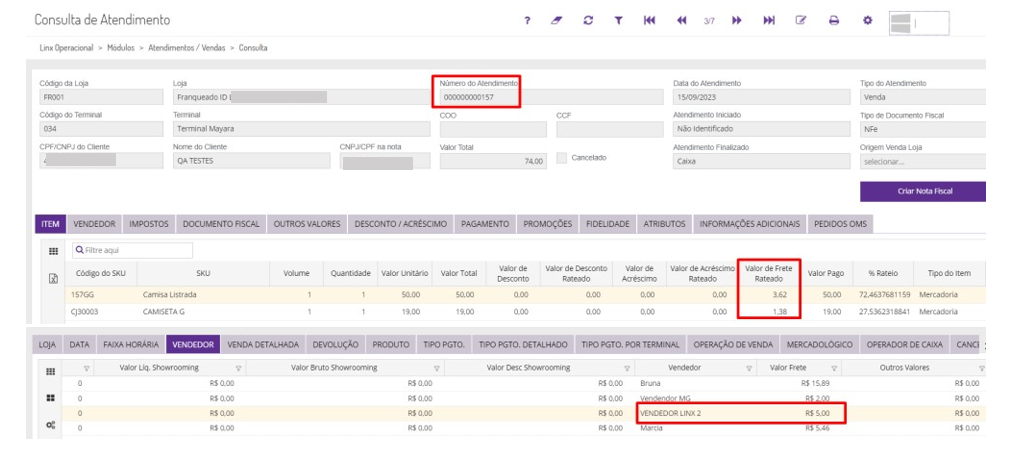Open the ATRIBUTOS tab
The width and height of the screenshot is (1011, 458).
click(664, 224)
